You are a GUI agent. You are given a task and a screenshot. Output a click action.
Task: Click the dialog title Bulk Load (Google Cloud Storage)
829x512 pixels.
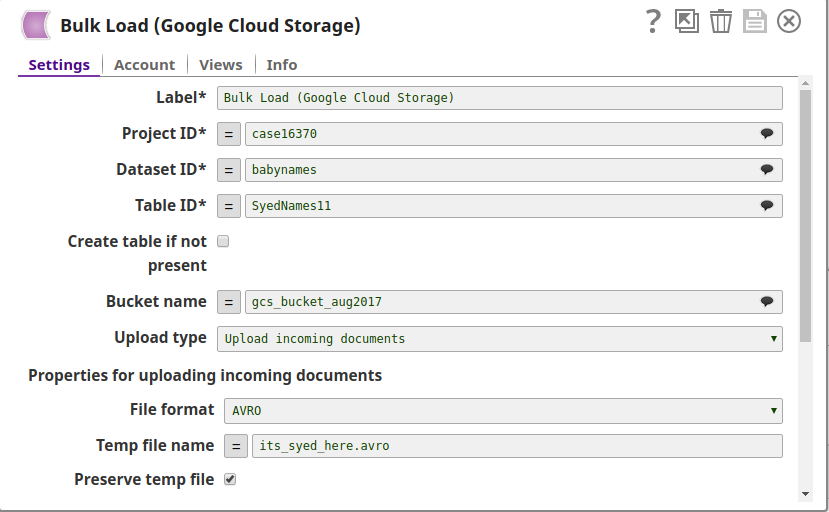pyautogui.click(x=210, y=26)
